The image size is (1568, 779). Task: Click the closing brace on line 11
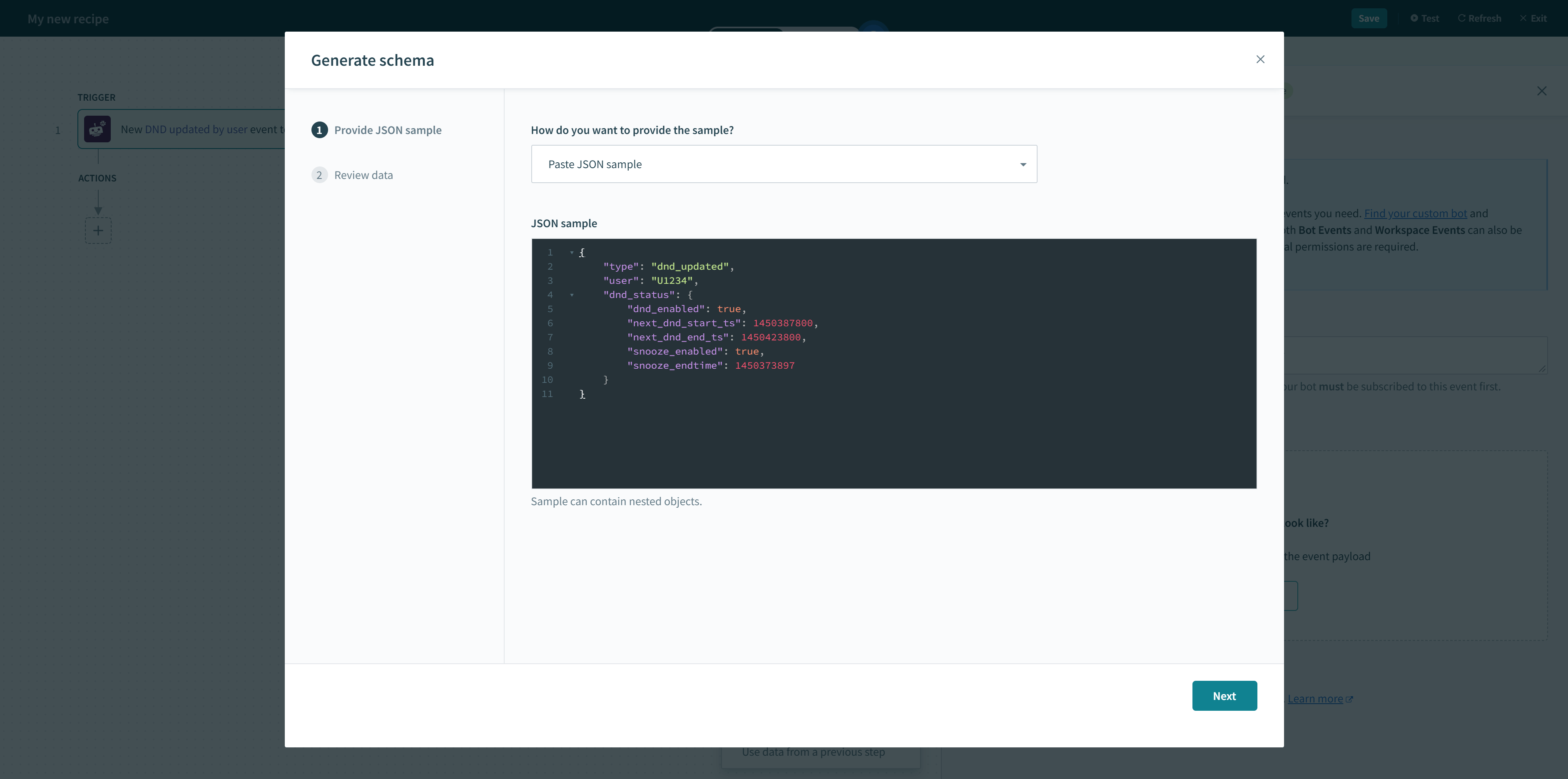(x=582, y=394)
